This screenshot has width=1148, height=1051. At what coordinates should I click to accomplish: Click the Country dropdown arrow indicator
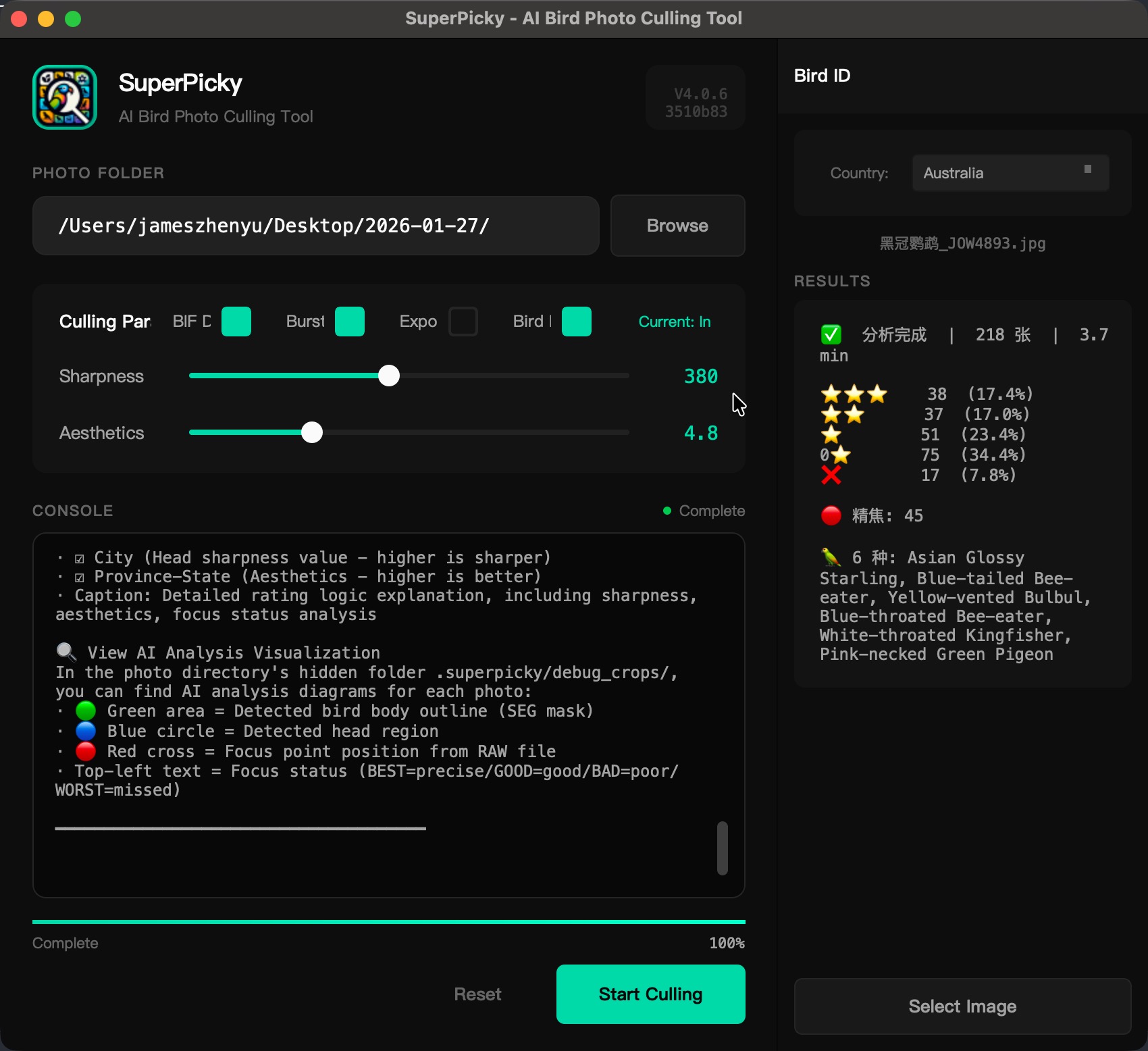[x=1087, y=170]
